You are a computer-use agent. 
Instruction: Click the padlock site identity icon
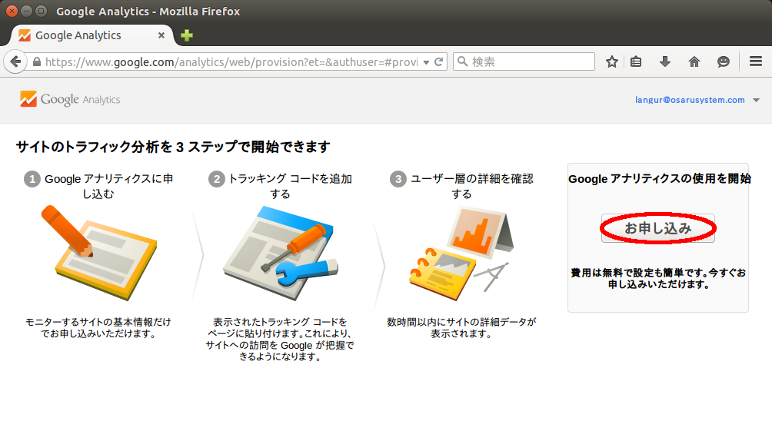[37, 62]
